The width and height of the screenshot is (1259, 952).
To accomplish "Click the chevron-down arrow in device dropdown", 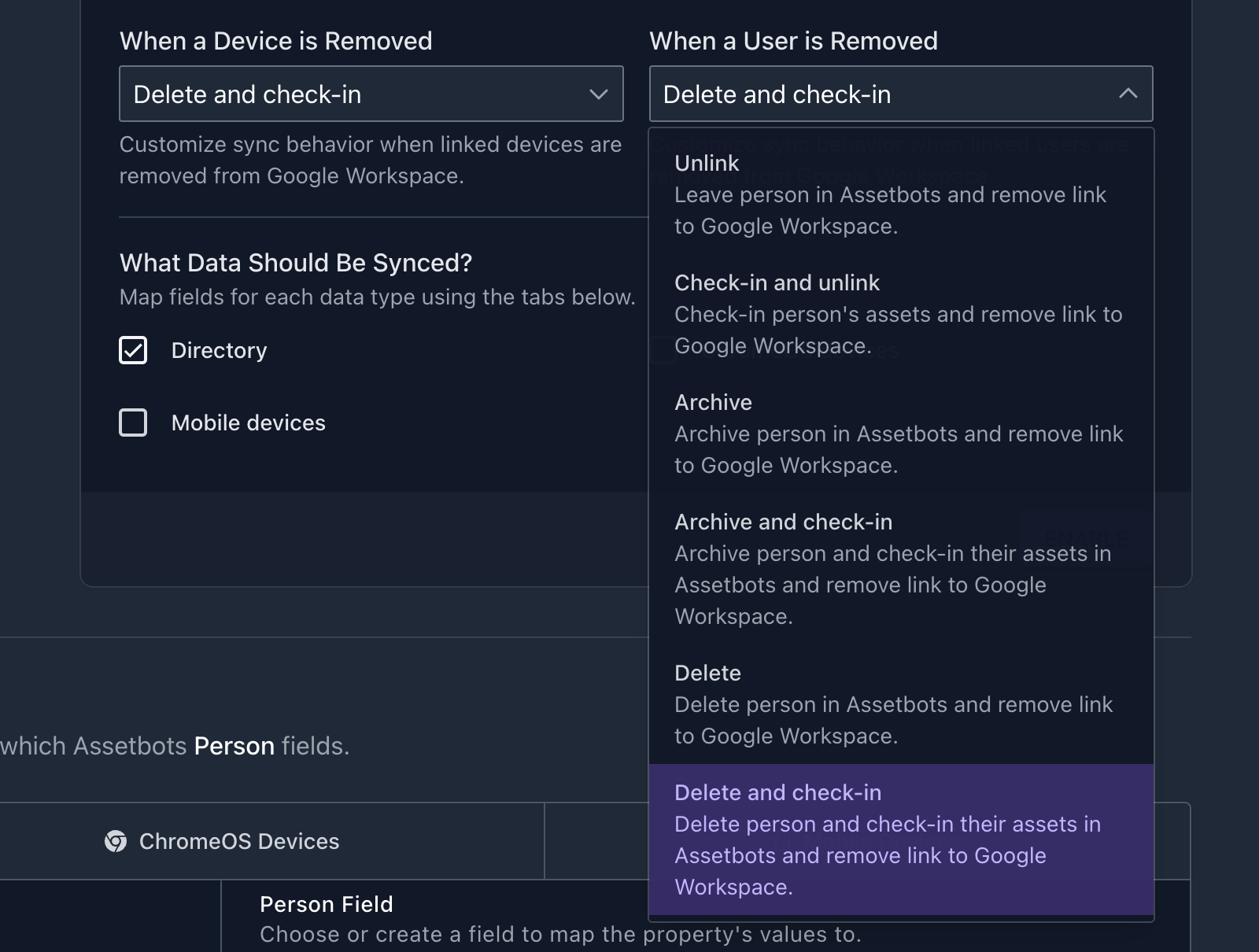I will [x=599, y=94].
